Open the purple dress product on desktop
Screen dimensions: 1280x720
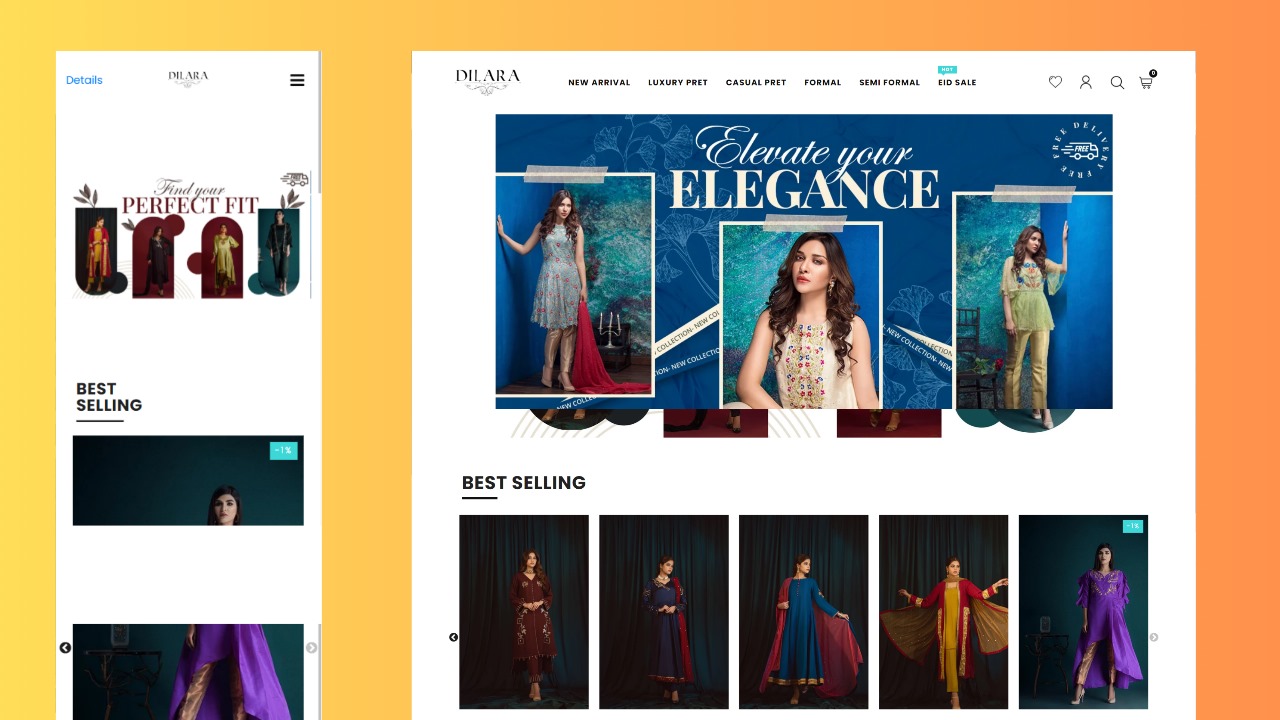1083,612
